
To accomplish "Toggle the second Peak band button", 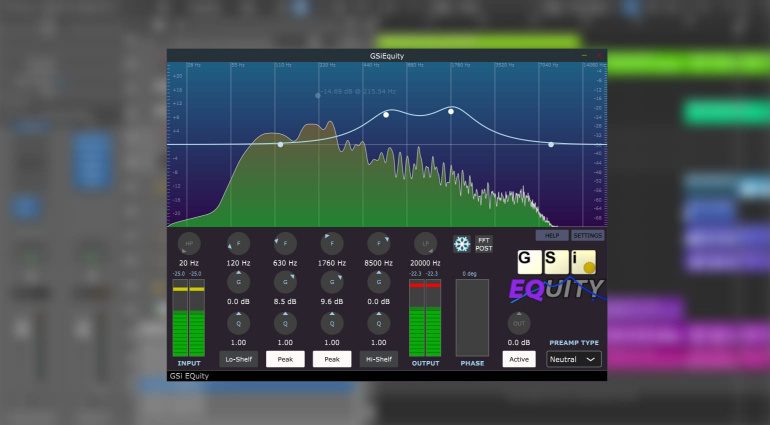I will point(331,359).
